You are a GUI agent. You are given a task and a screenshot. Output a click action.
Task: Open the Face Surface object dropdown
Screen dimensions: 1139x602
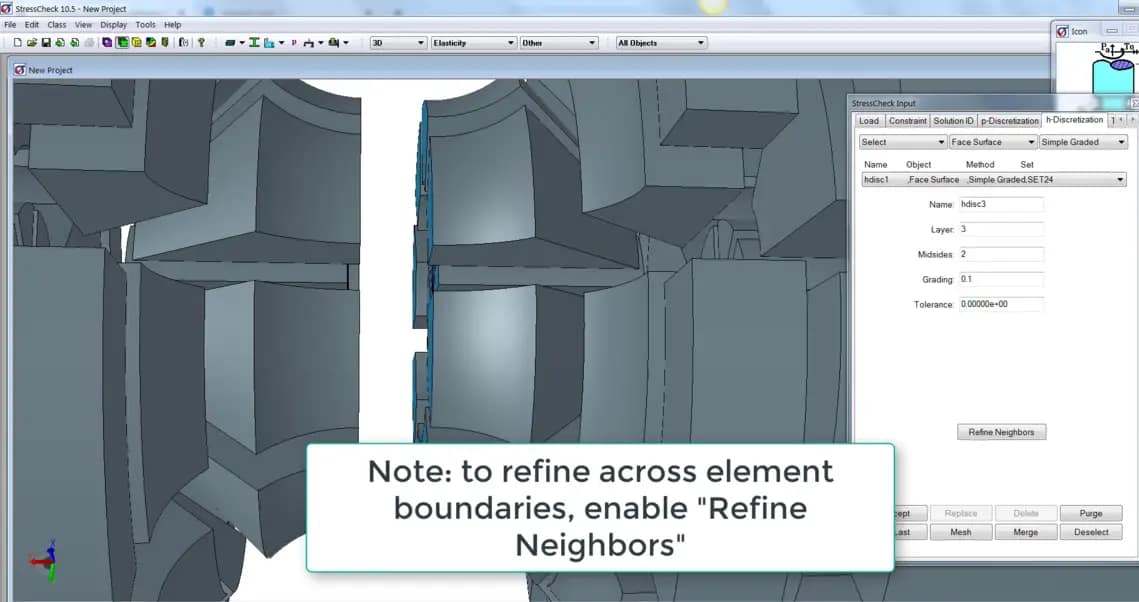991,142
